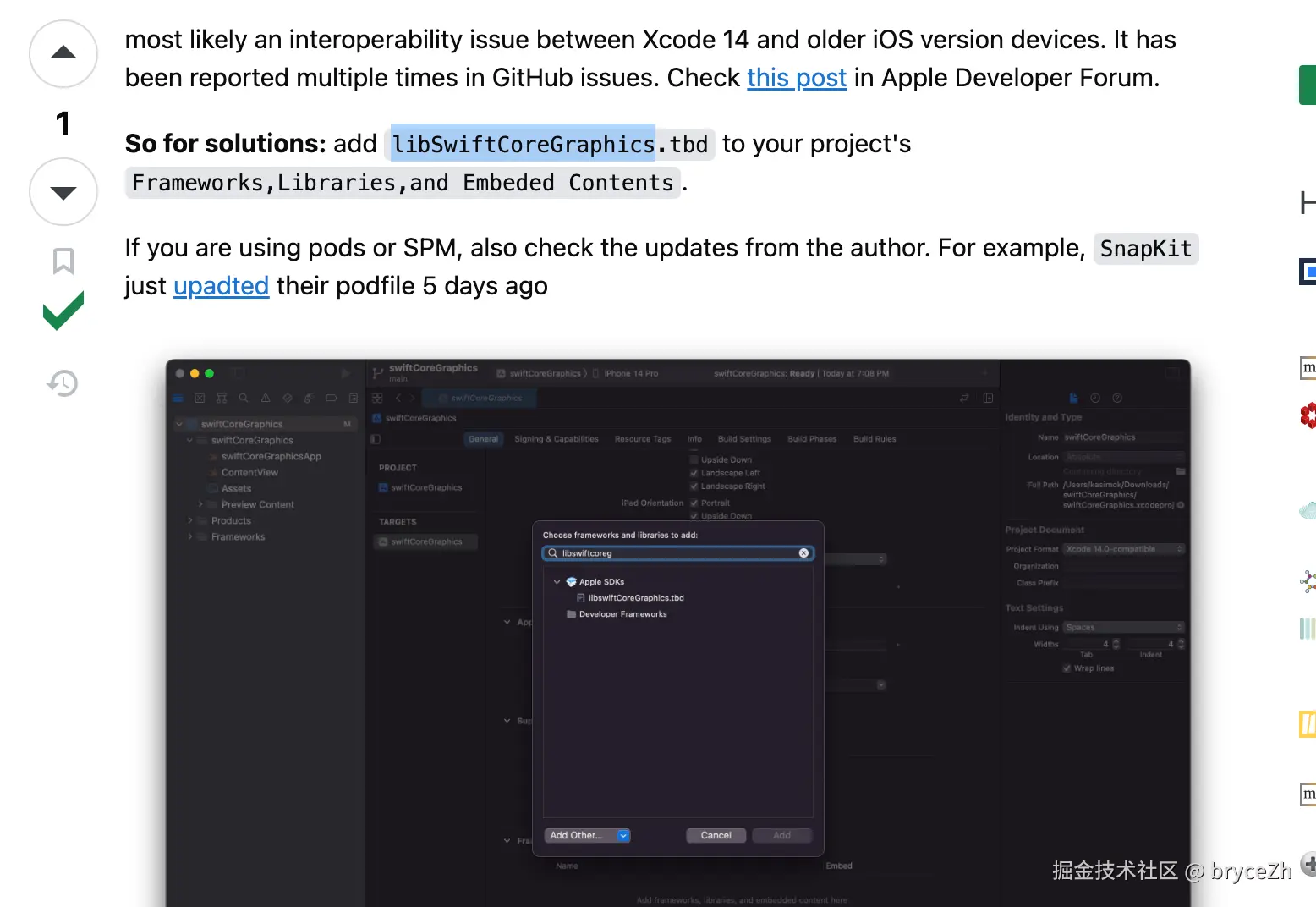This screenshot has height=907, width=1316.
Task: Bookmark this answer
Action: point(63,261)
